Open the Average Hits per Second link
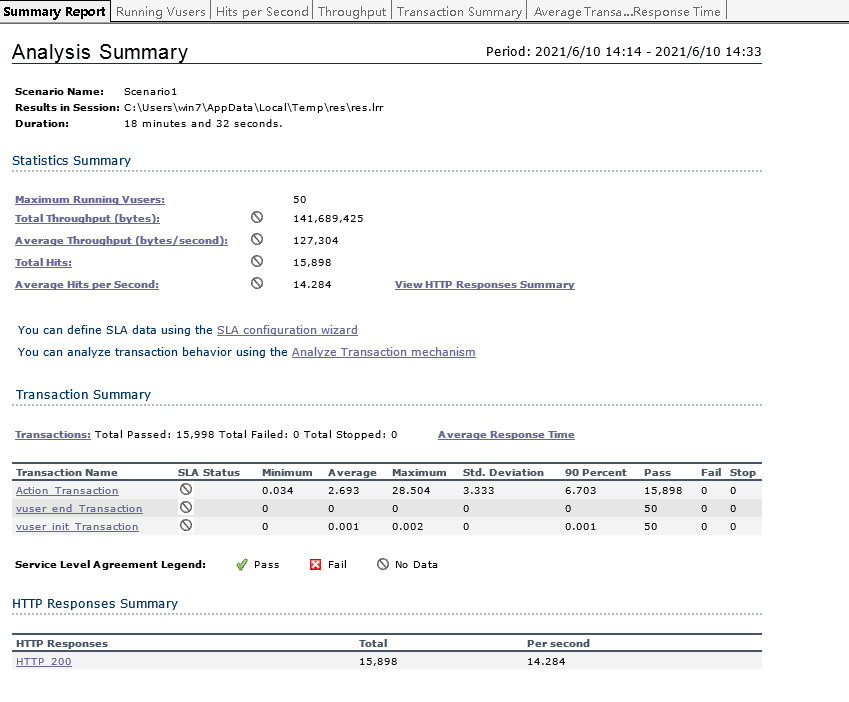The width and height of the screenshot is (849, 702). pos(87,284)
